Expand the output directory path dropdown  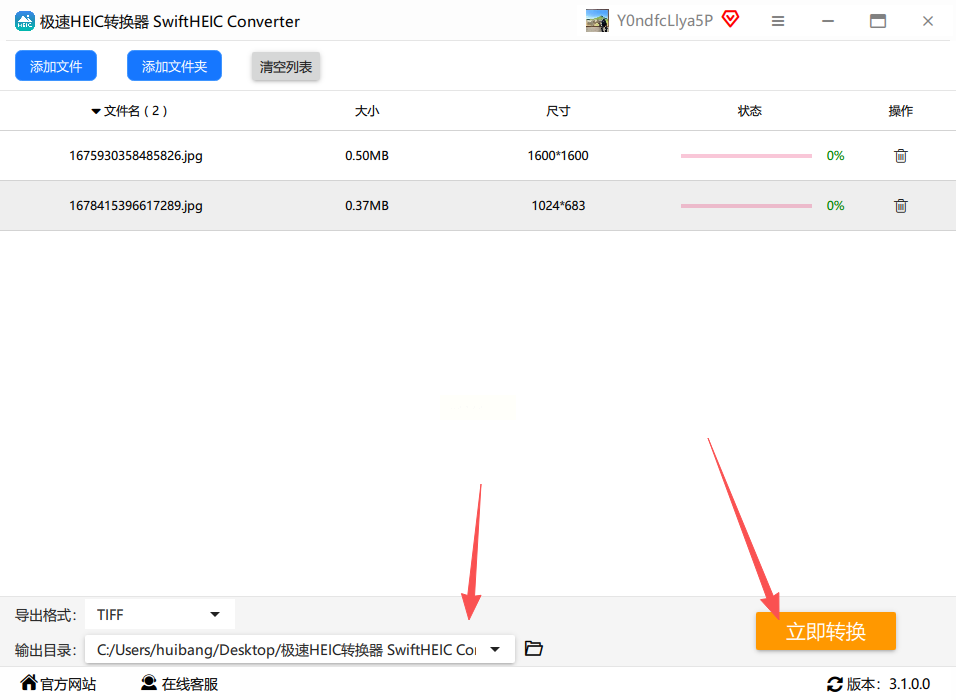[x=495, y=649]
